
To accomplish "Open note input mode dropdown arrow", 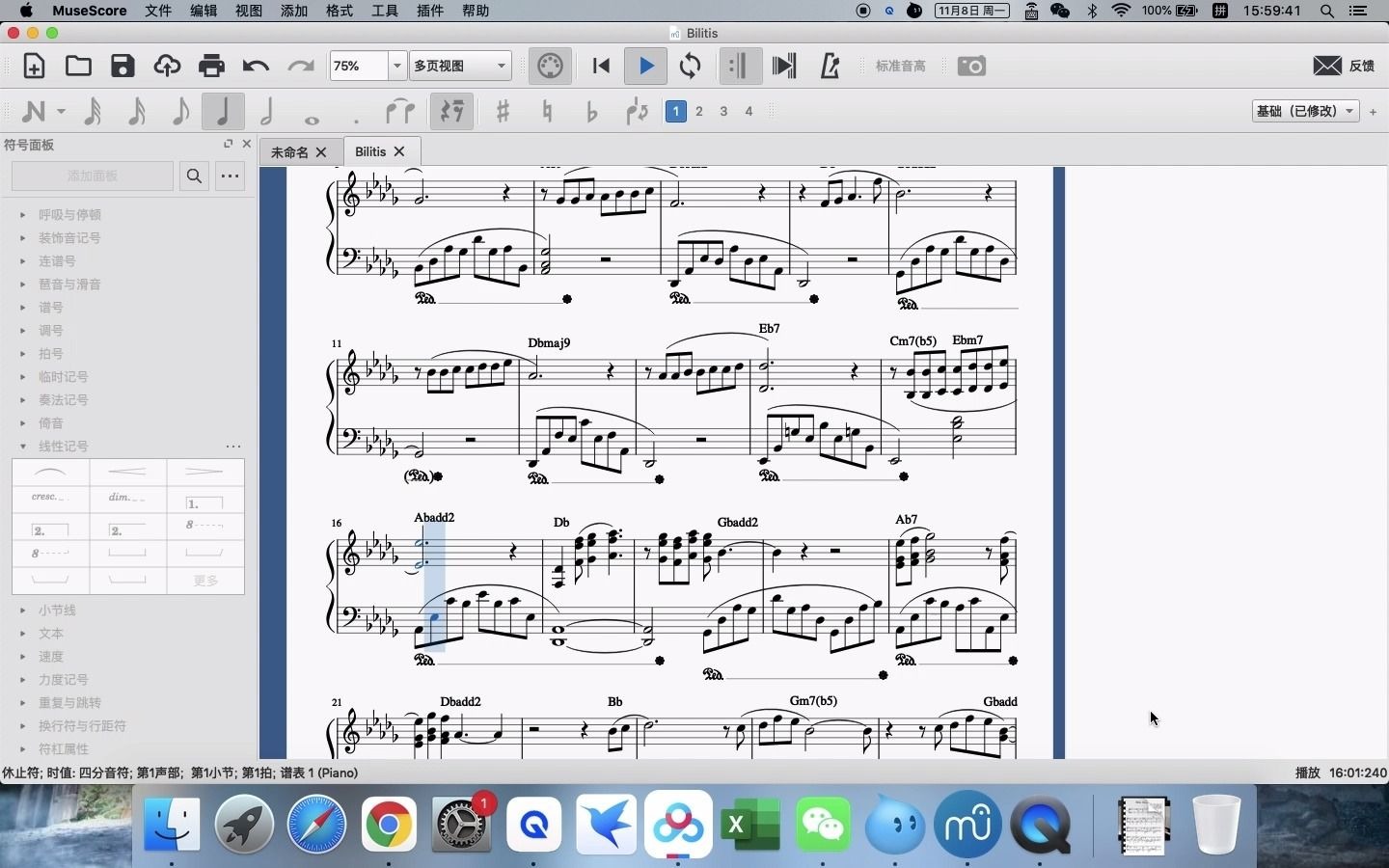I will tap(61, 111).
